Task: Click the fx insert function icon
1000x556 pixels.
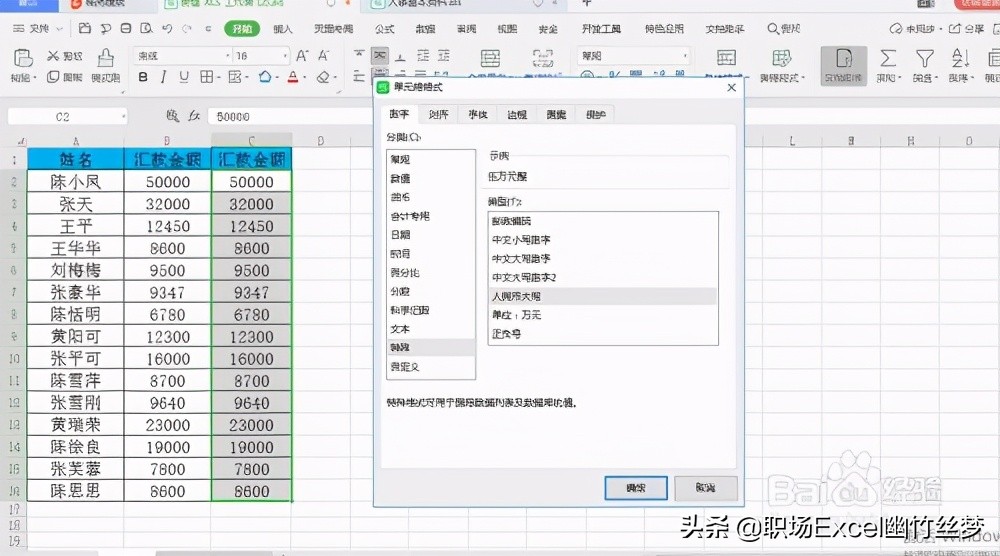Action: click(x=194, y=116)
